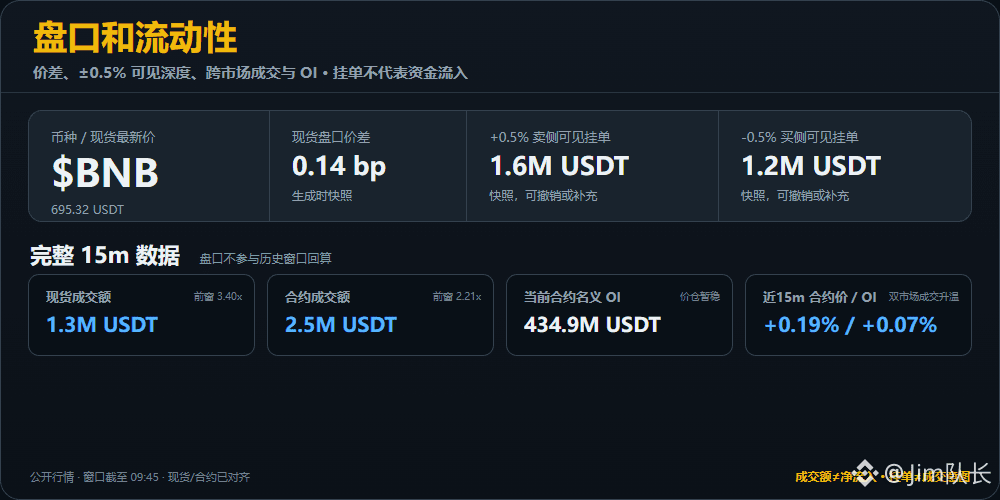1000x500 pixels.
Task: Click the 当前合约名义 OI label
Action: pyautogui.click(x=572, y=297)
